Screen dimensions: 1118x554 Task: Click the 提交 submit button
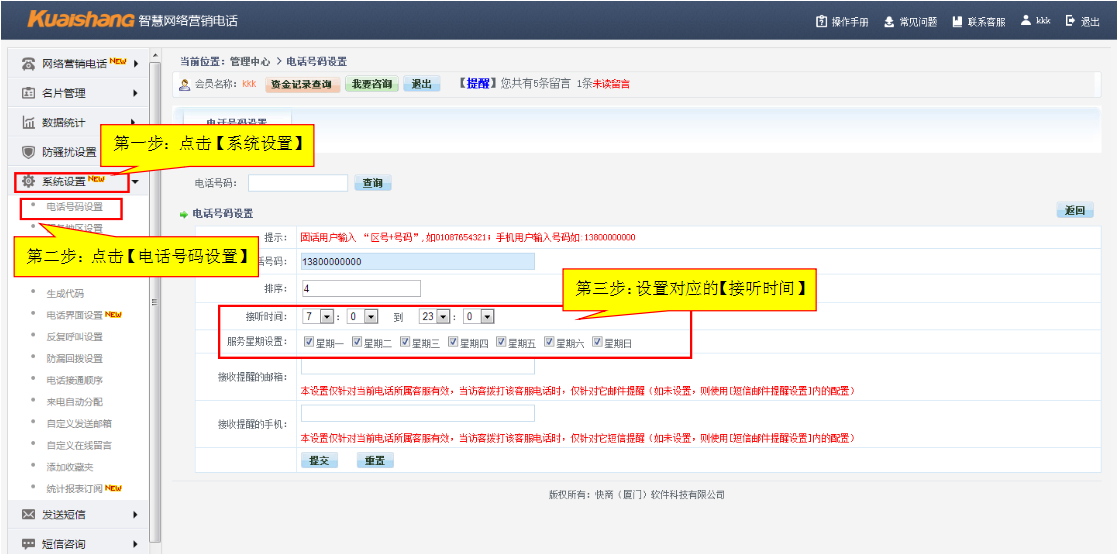pos(318,461)
